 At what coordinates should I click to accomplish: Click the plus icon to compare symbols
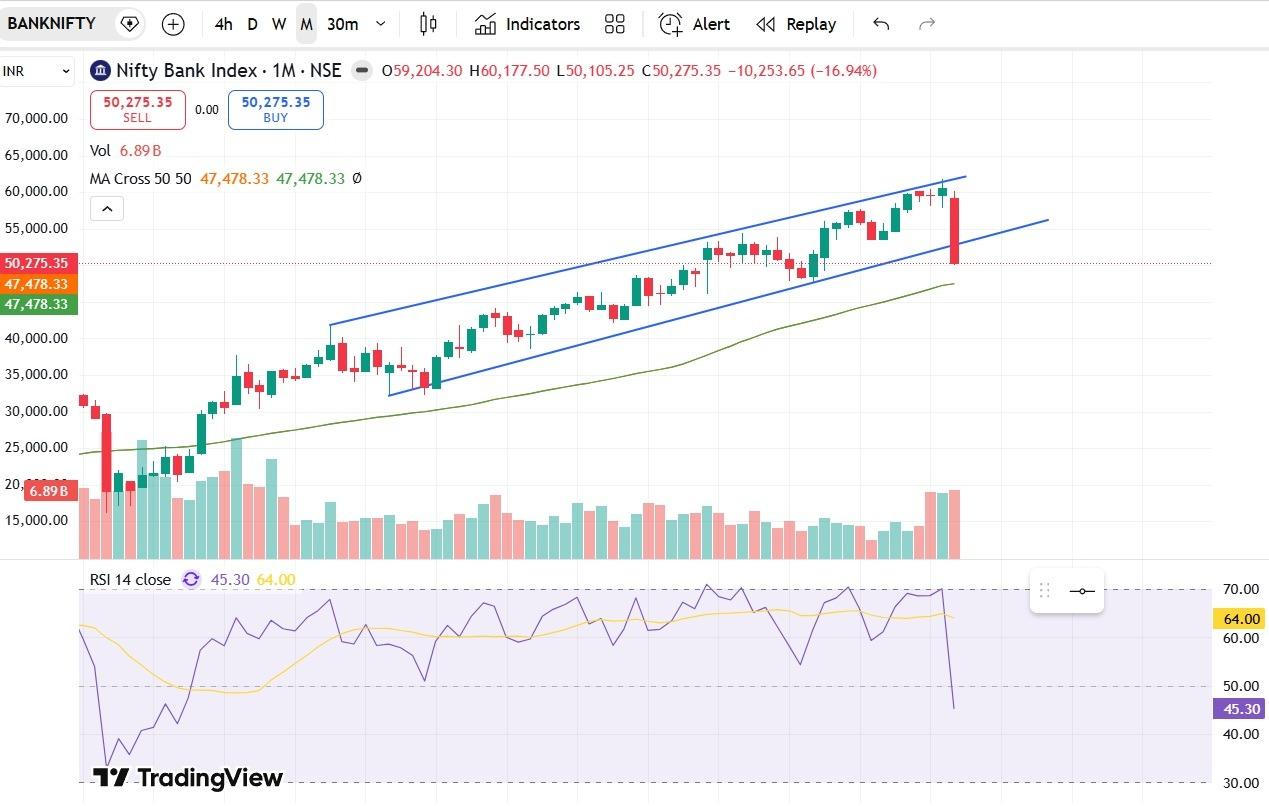173,24
